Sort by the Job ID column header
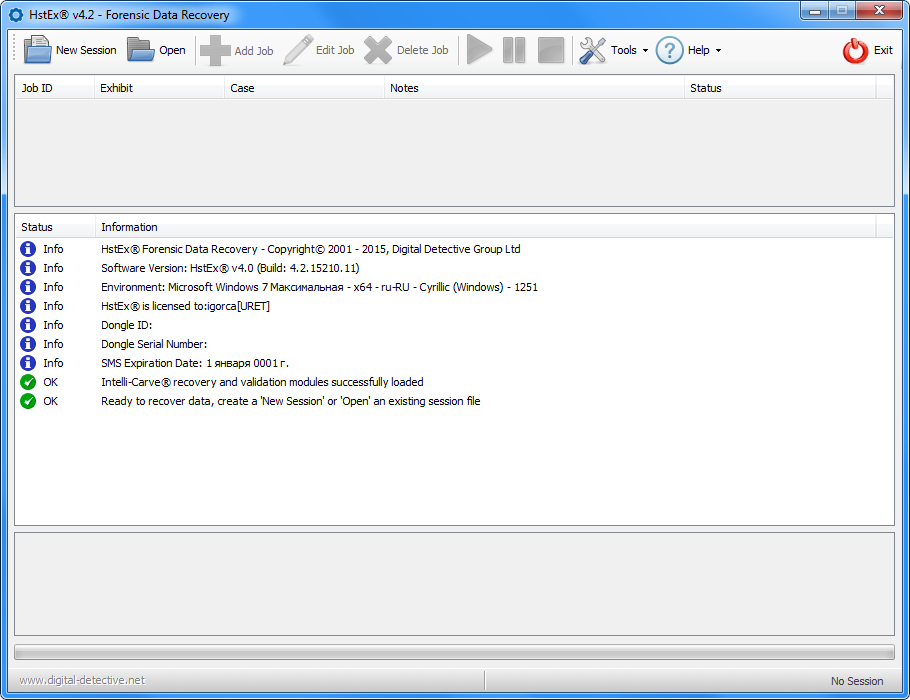The image size is (910, 700). pos(55,88)
